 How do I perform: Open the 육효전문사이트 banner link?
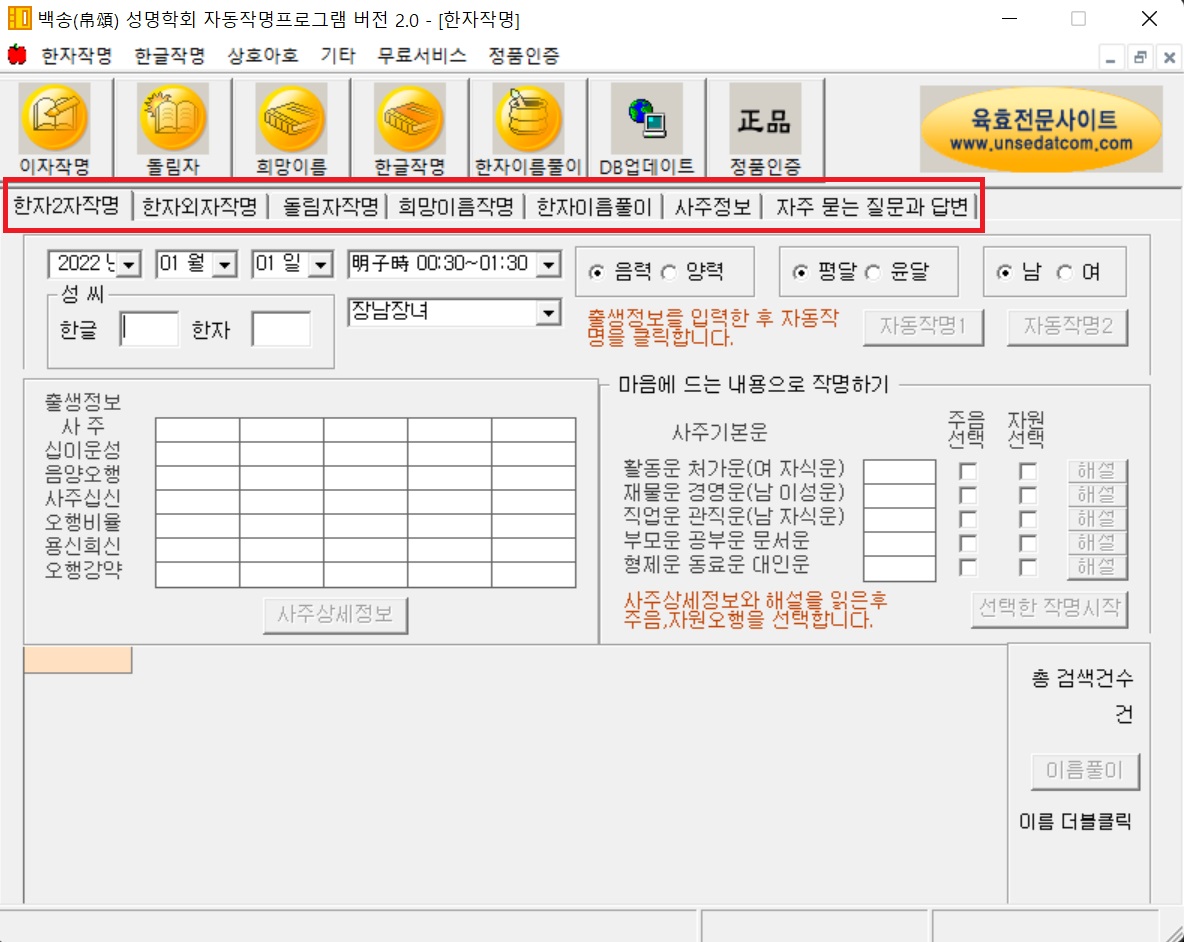coord(1041,129)
